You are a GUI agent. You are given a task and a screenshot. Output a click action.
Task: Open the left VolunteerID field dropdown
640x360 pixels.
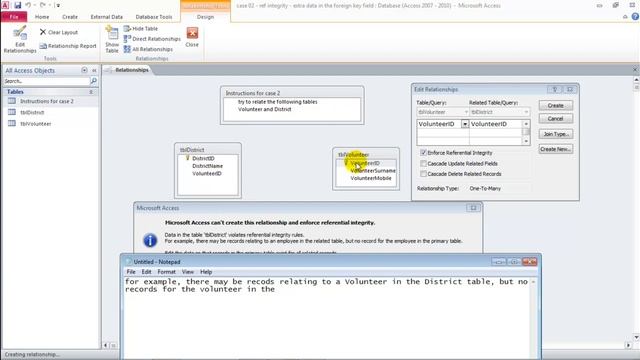click(465, 124)
